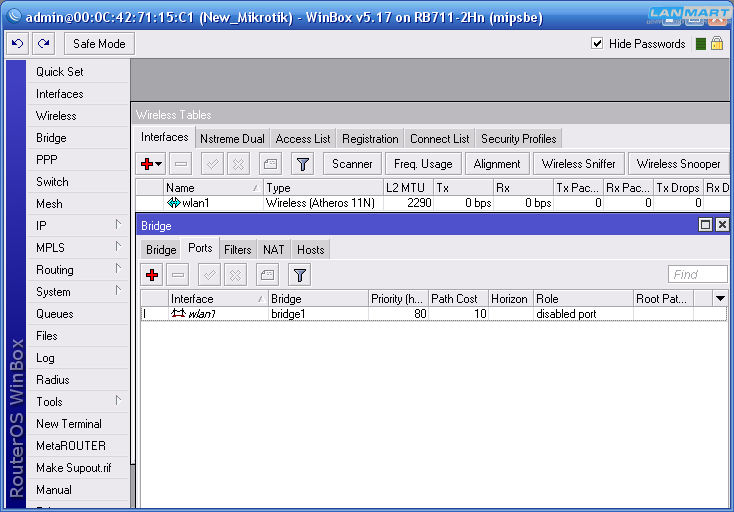The image size is (734, 512).
Task: Expand the MPLS submenu
Action: [78, 248]
